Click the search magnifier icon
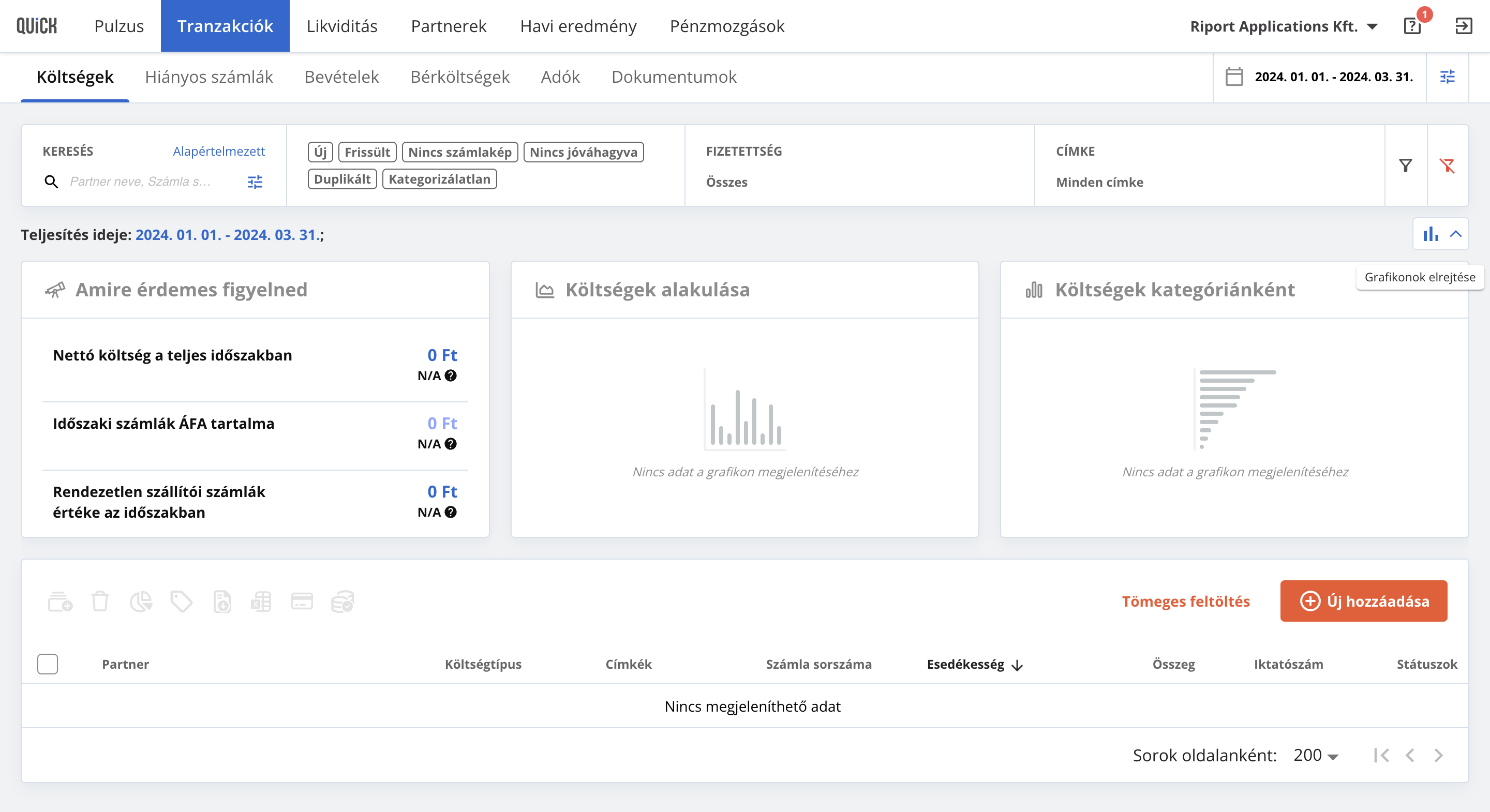Image resolution: width=1490 pixels, height=812 pixels. [x=51, y=182]
